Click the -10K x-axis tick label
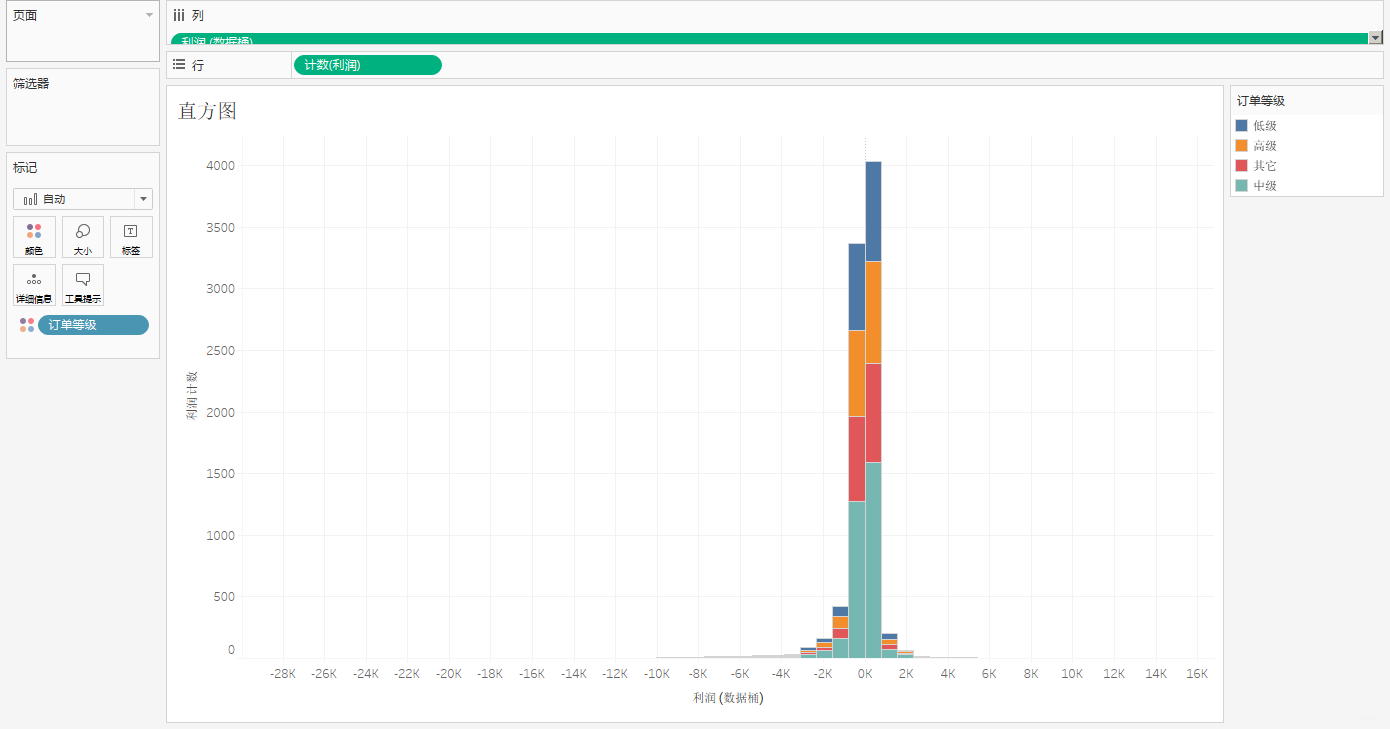 click(x=657, y=675)
